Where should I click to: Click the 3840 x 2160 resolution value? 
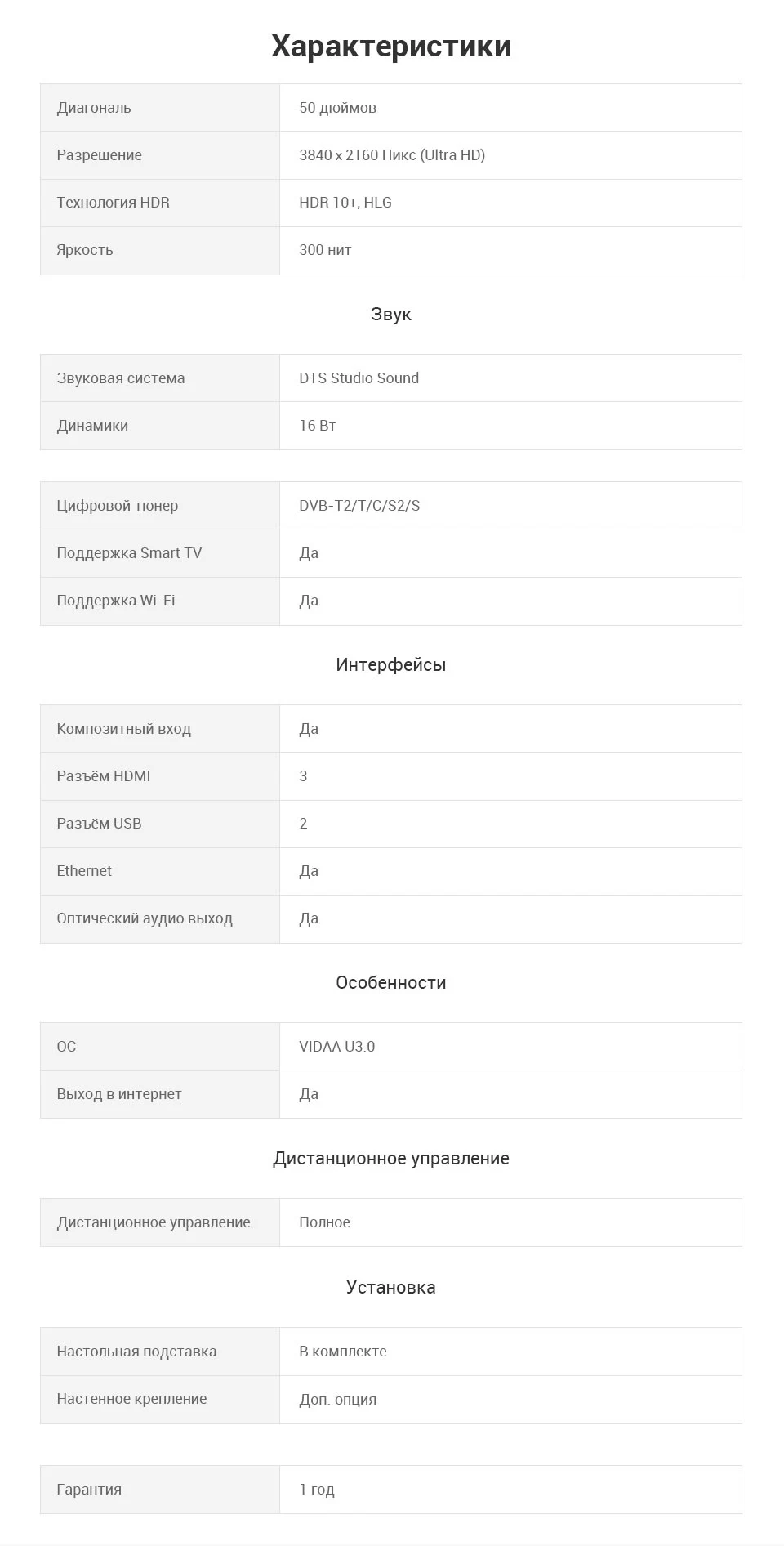point(392,155)
